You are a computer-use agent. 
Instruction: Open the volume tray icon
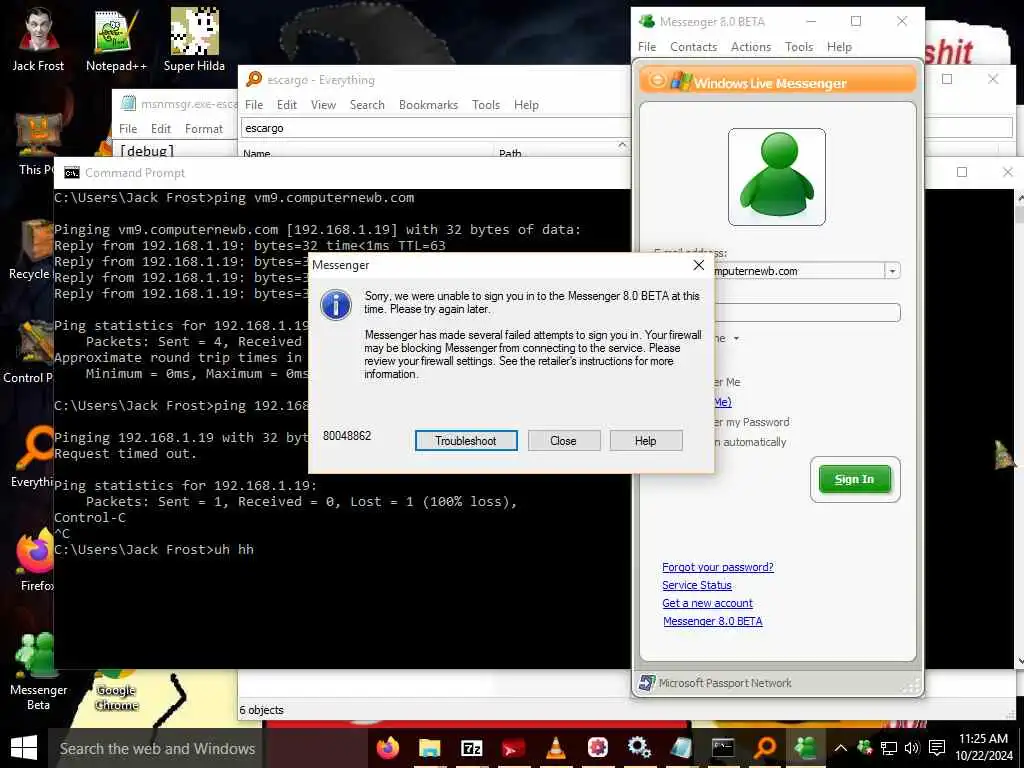click(x=912, y=748)
